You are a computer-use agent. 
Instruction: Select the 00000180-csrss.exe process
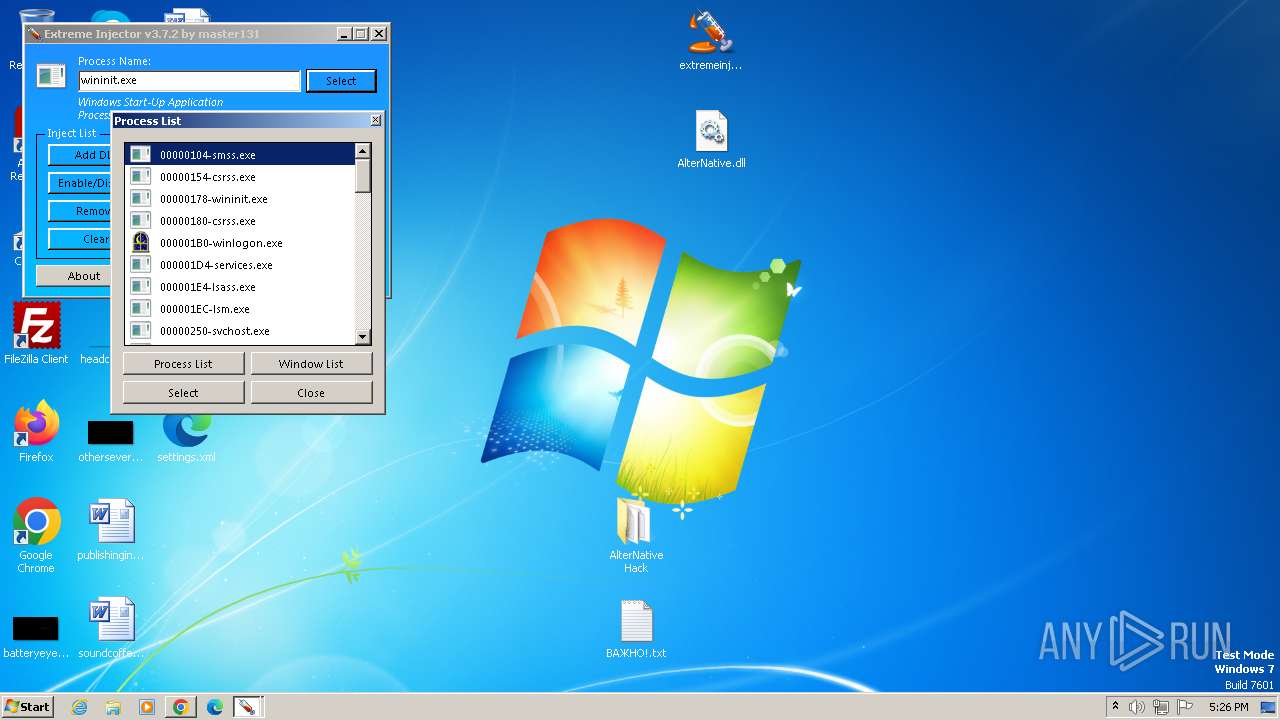tap(240, 221)
